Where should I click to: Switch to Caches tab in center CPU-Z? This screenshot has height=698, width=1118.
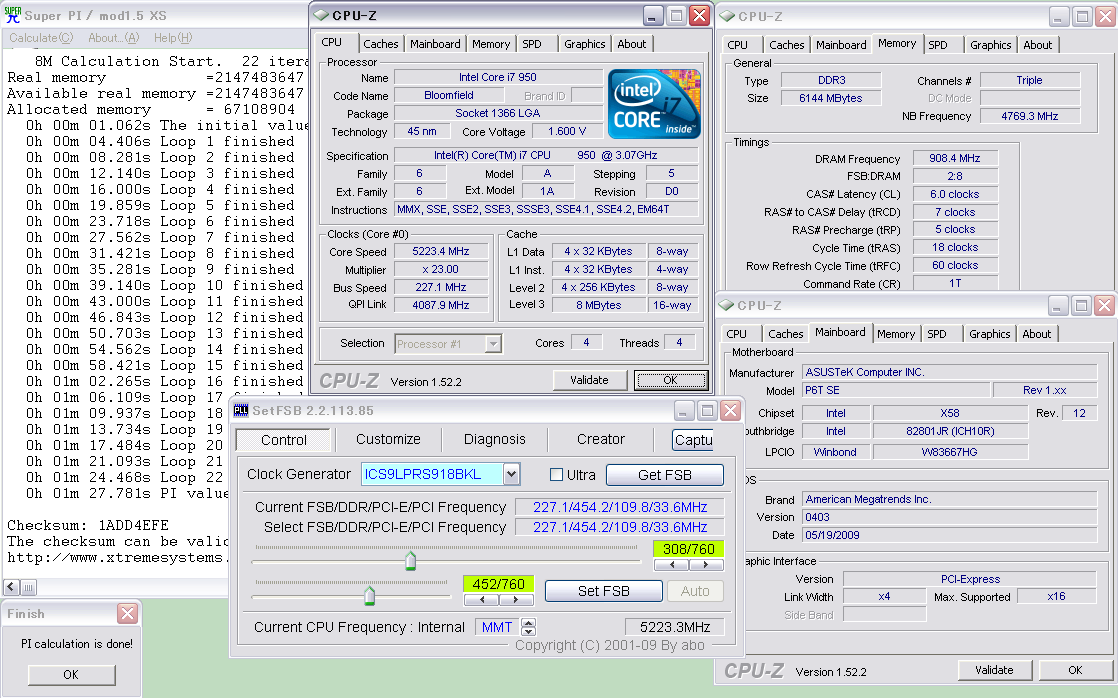click(x=381, y=43)
